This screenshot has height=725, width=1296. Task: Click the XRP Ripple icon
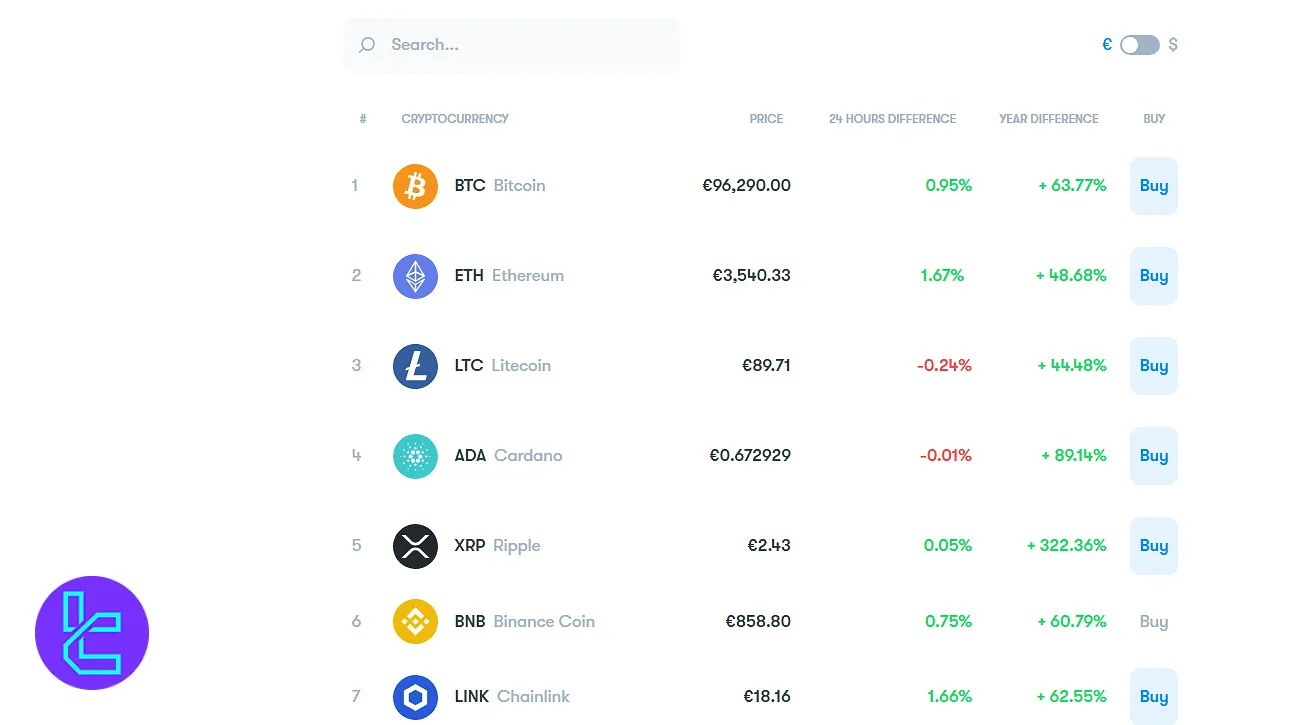415,546
